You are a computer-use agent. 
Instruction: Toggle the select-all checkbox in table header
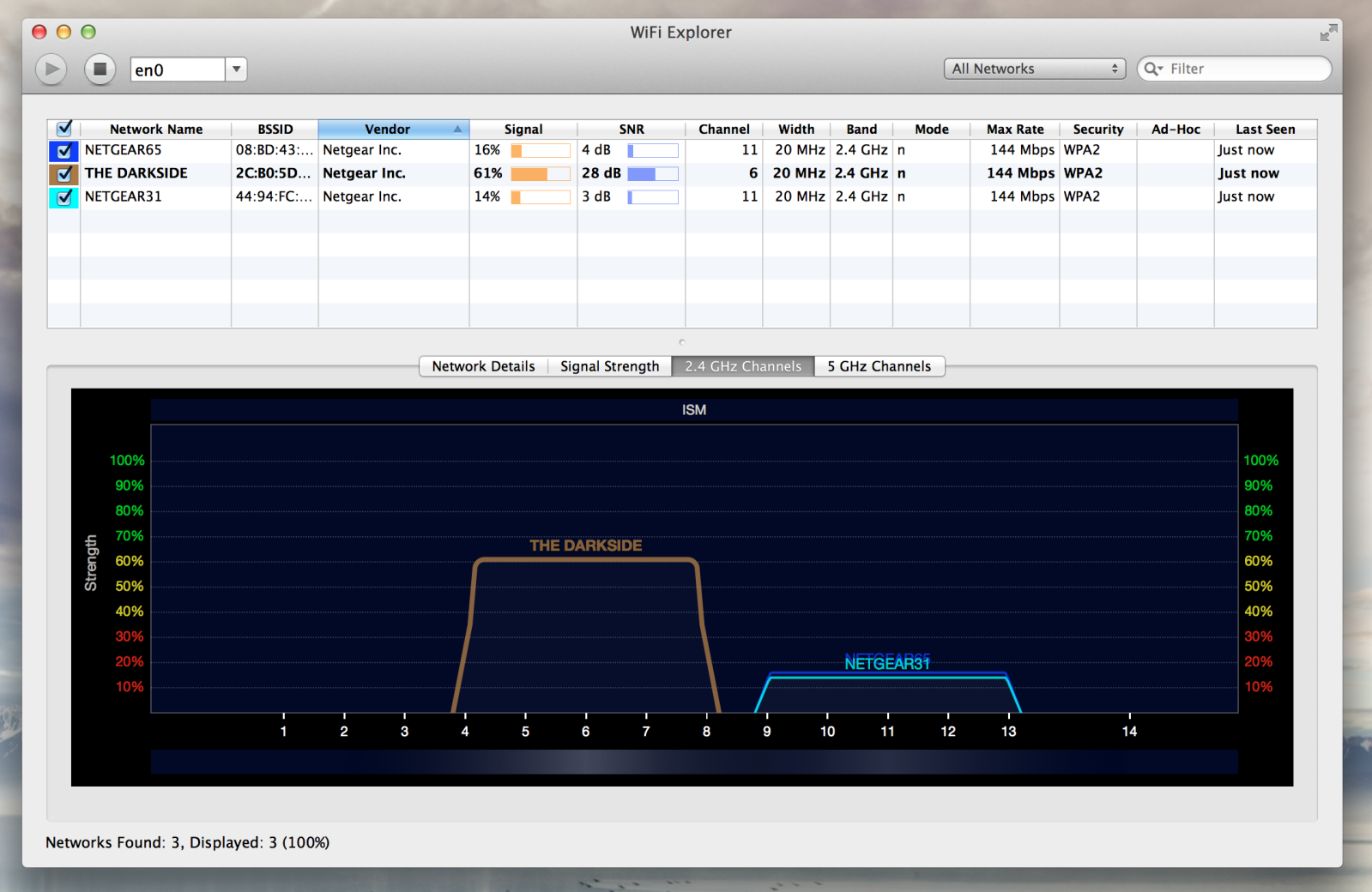[64, 129]
